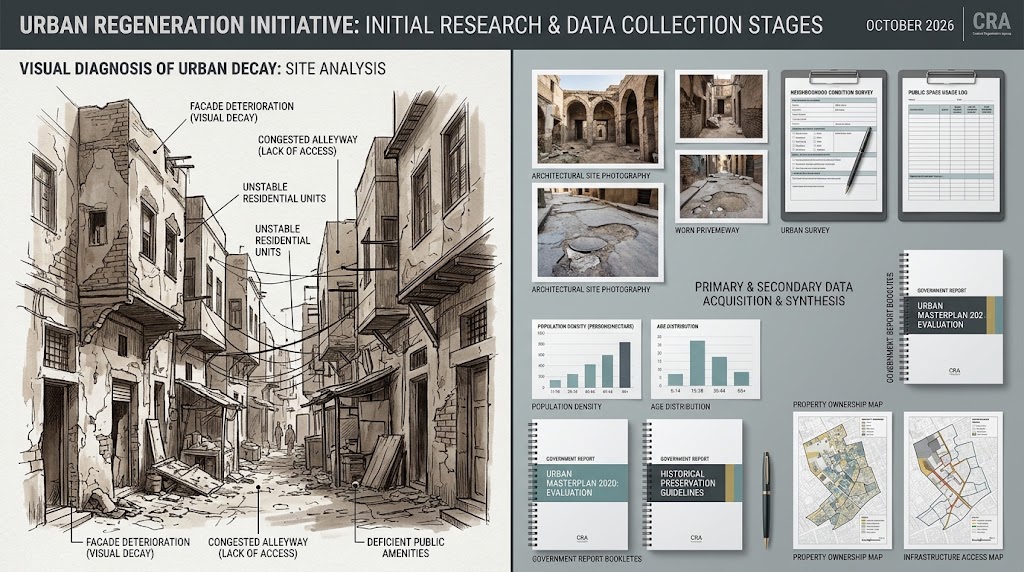
Task: Select the 'URBAN REGENERATION INITIATIVE' main title
Action: pos(189,25)
